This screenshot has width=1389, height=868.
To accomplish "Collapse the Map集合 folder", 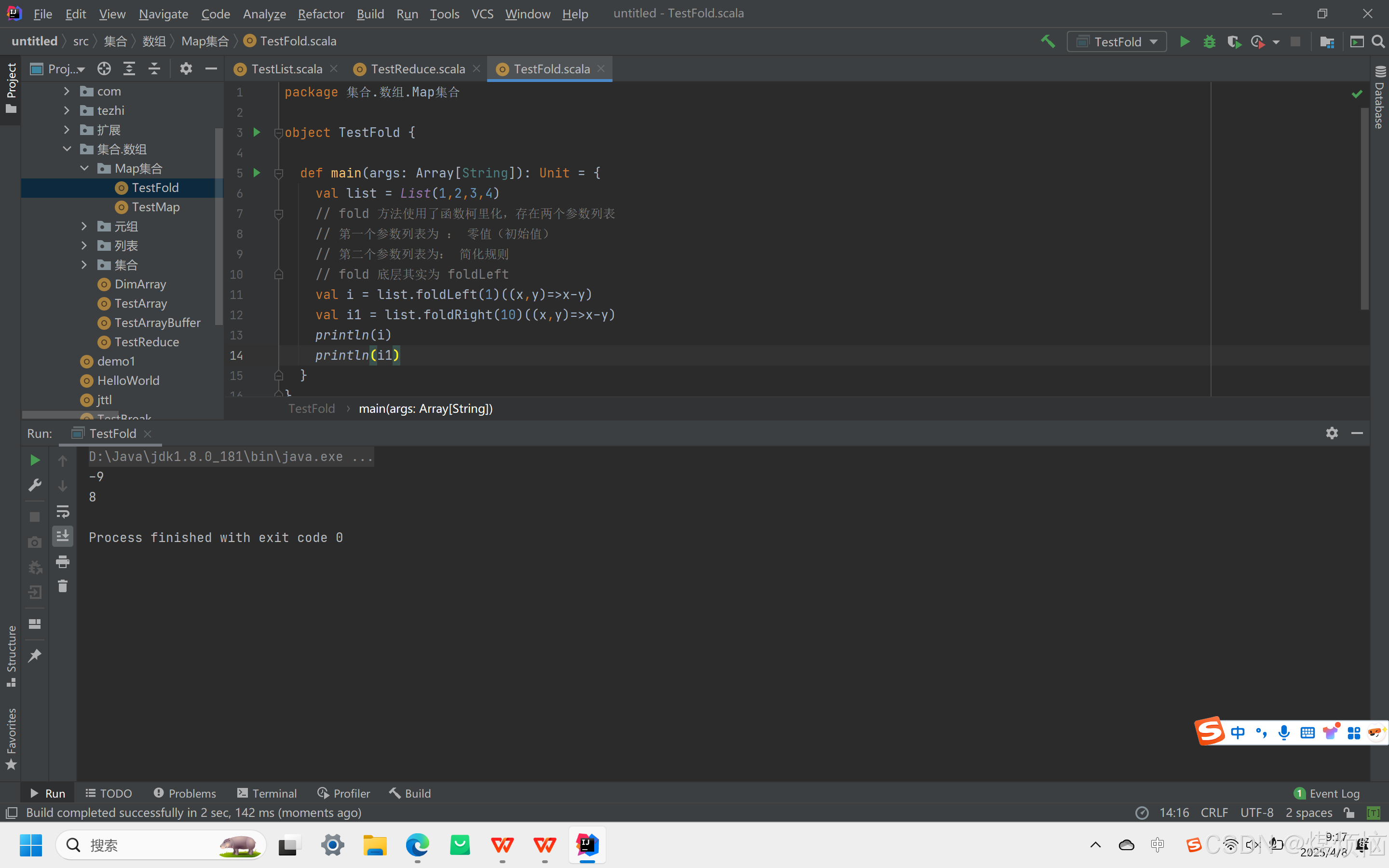I will pos(84,168).
